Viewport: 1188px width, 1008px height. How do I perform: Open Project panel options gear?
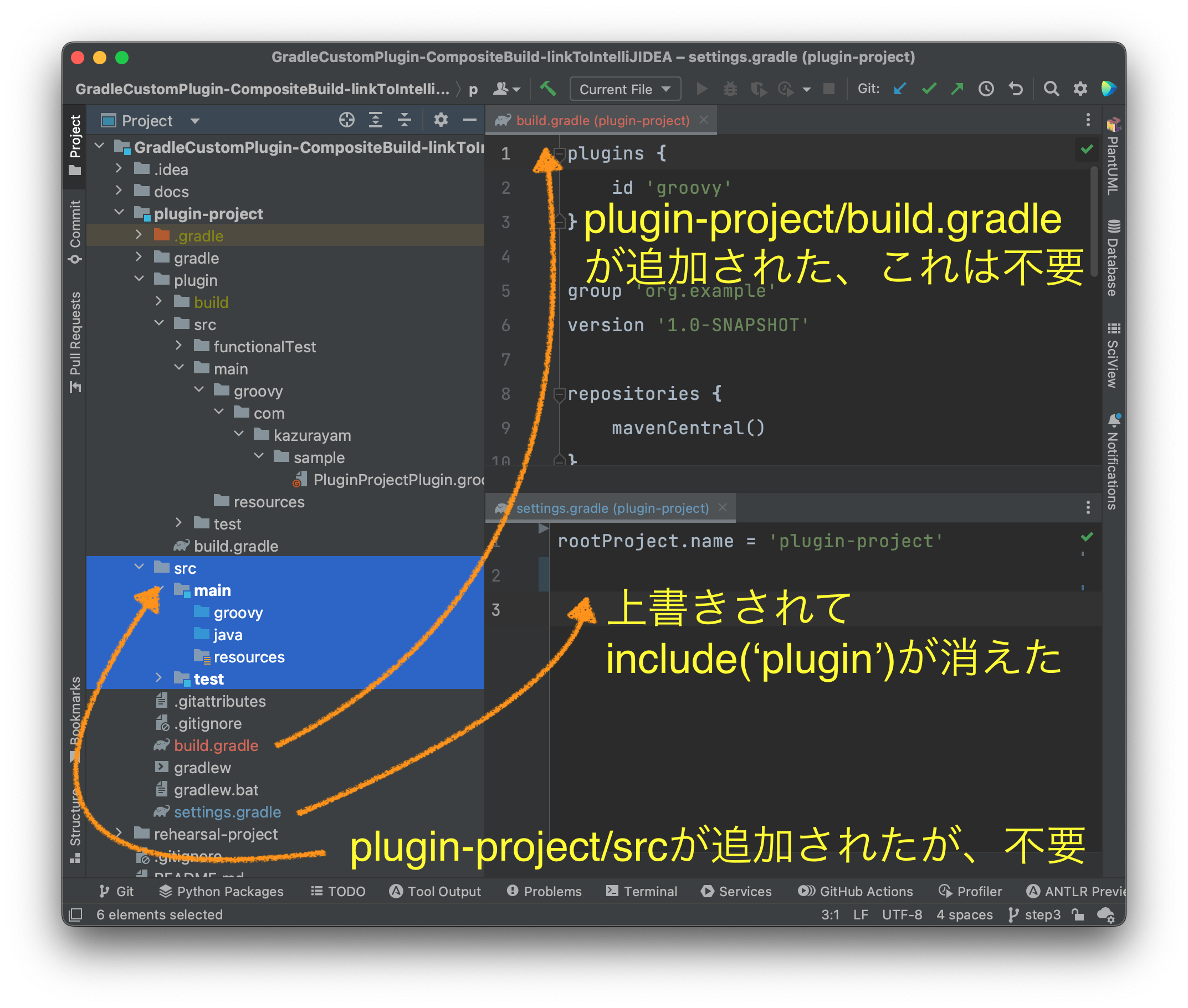[441, 120]
